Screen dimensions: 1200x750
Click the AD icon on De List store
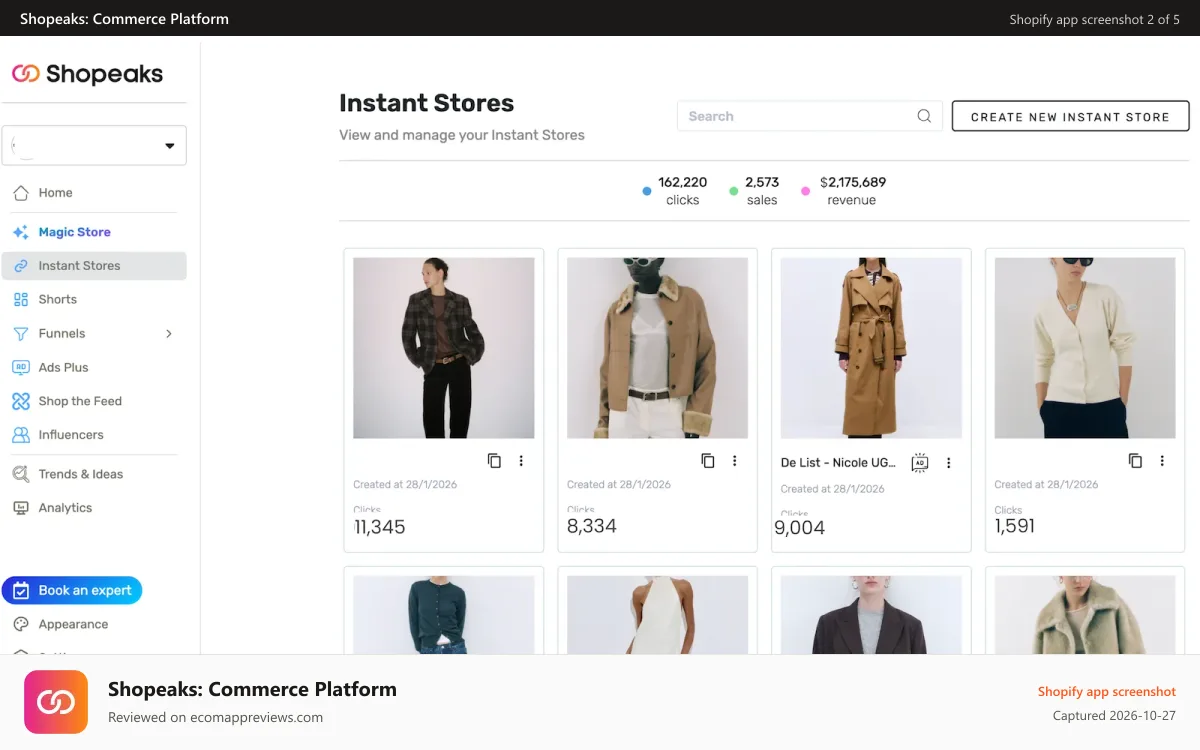(920, 463)
